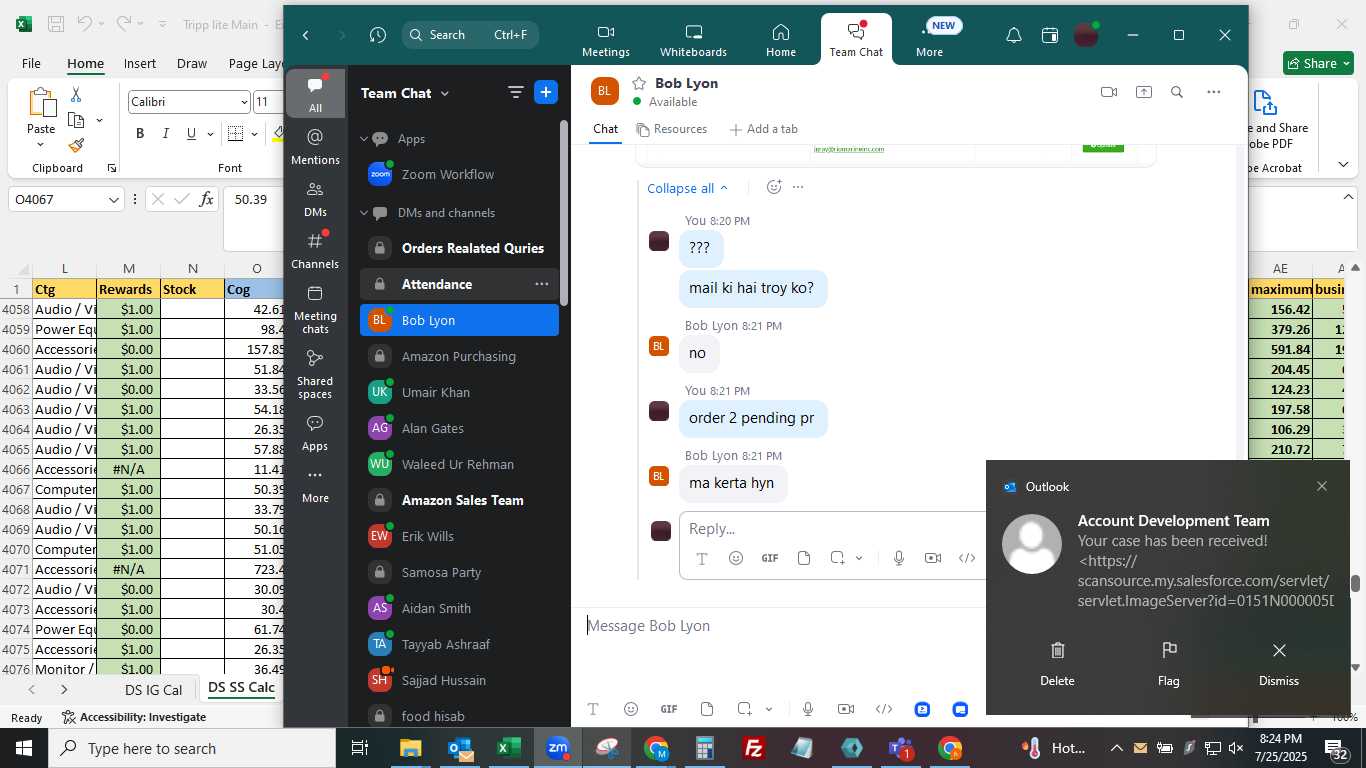Open Zoom notifications bell
Viewport: 1366px width, 768px height.
pyautogui.click(x=1013, y=35)
